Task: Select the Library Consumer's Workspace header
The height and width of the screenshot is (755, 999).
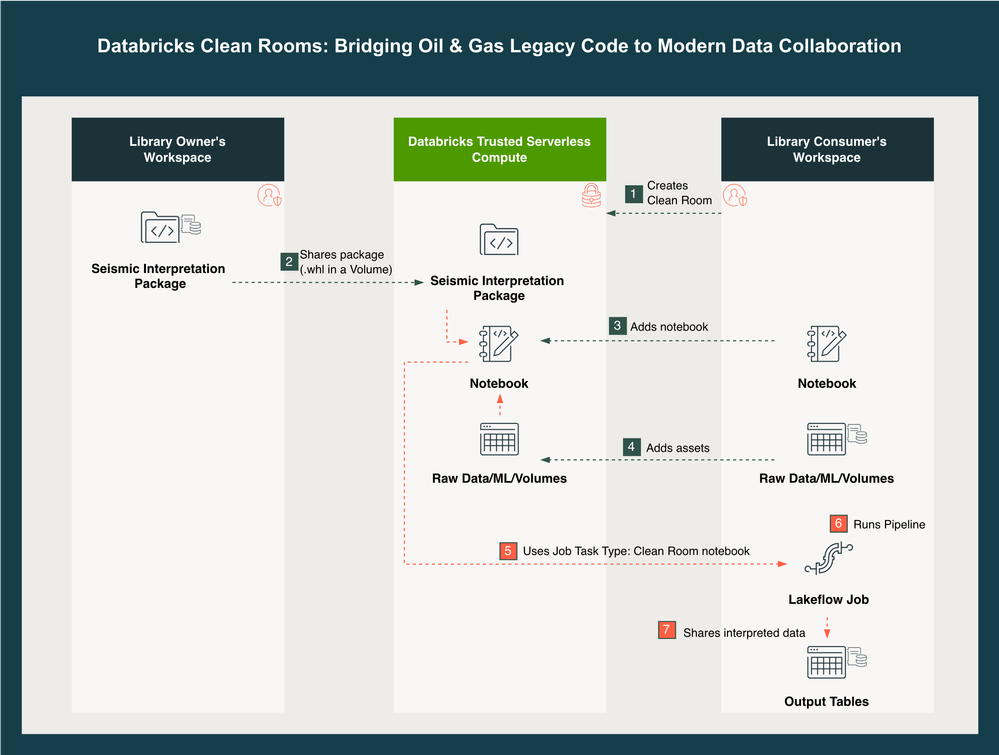Action: [x=827, y=149]
